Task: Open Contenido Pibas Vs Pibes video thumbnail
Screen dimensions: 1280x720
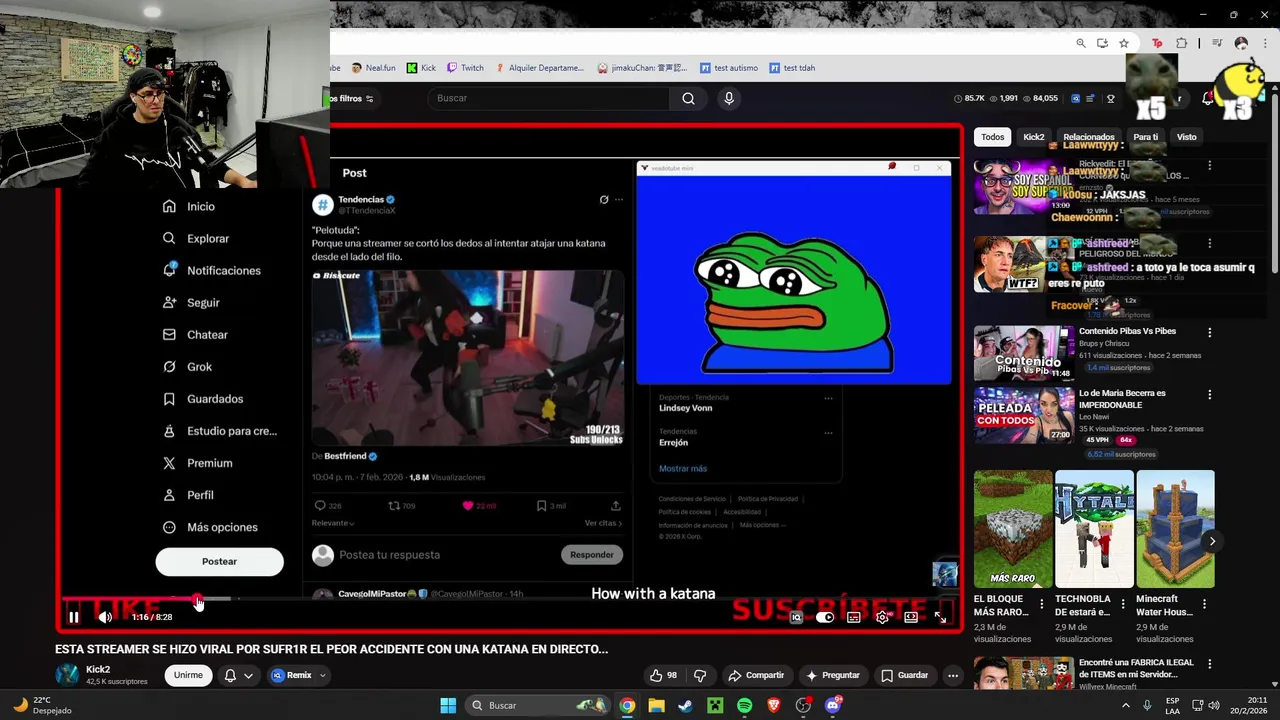Action: click(1024, 353)
